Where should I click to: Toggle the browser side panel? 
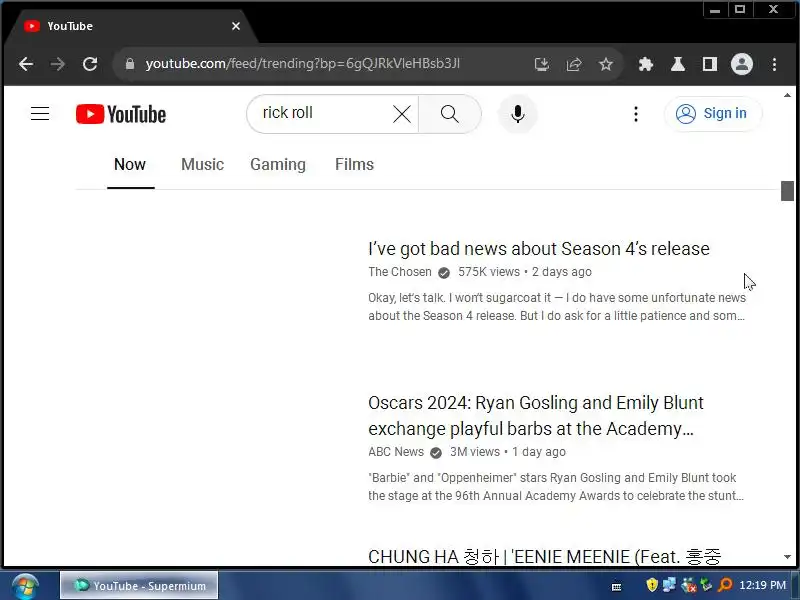click(710, 64)
